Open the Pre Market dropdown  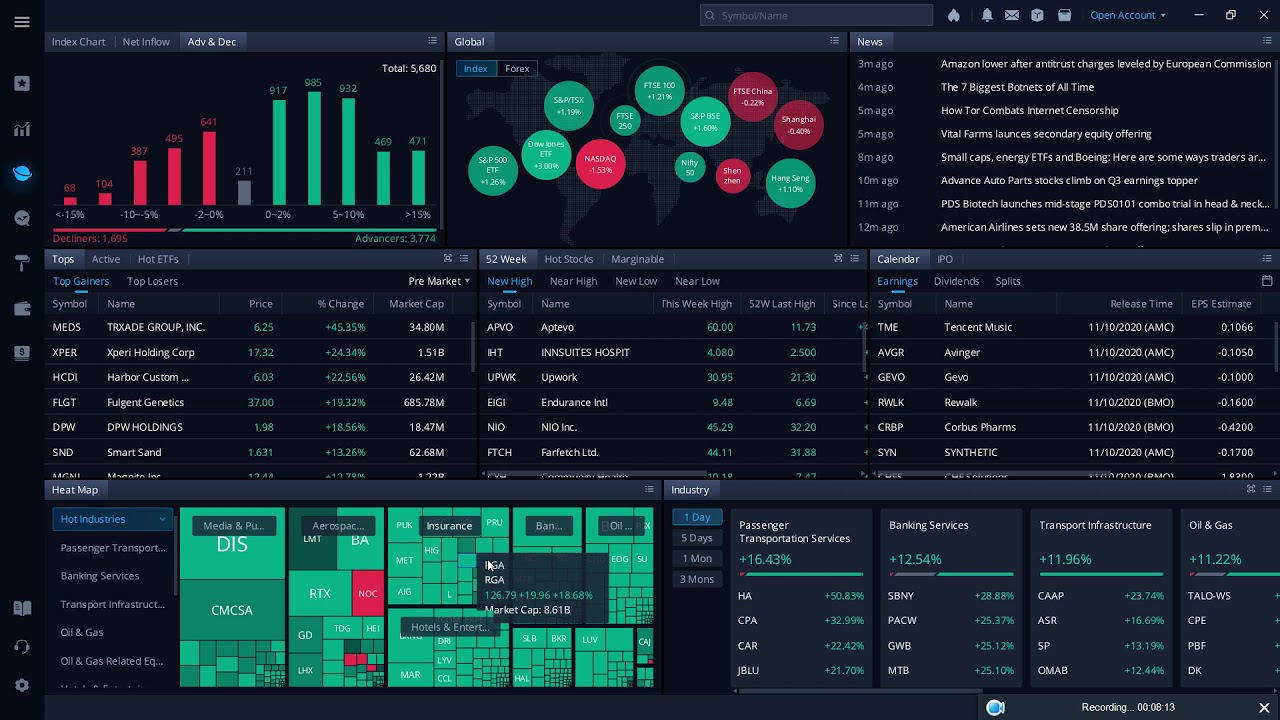point(439,281)
